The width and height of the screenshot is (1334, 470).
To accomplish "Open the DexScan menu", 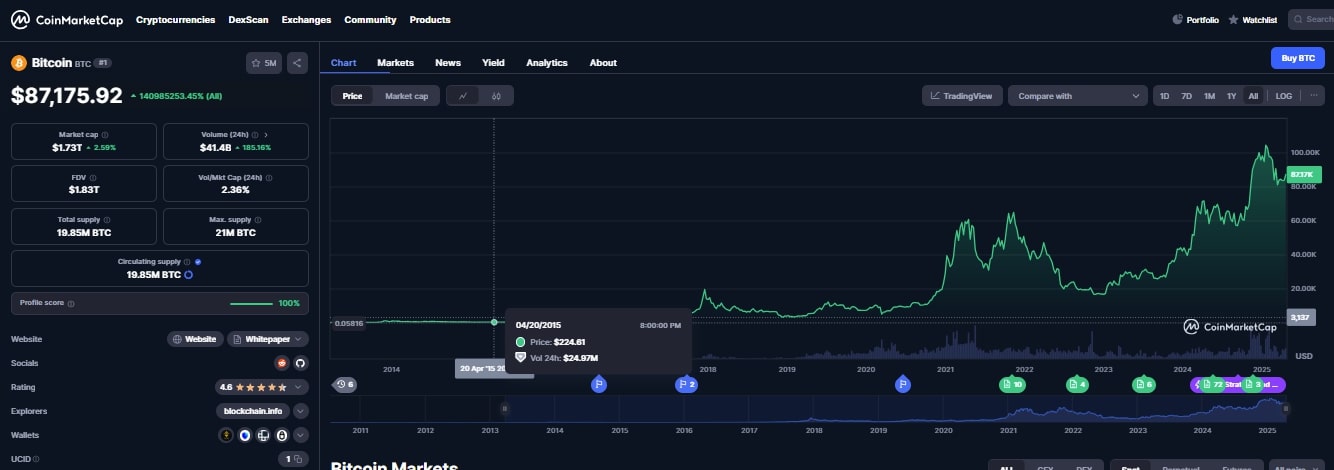I will pos(248,20).
